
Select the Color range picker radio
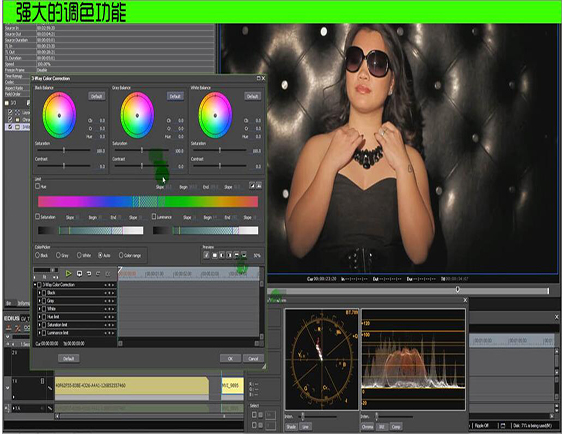pos(121,255)
